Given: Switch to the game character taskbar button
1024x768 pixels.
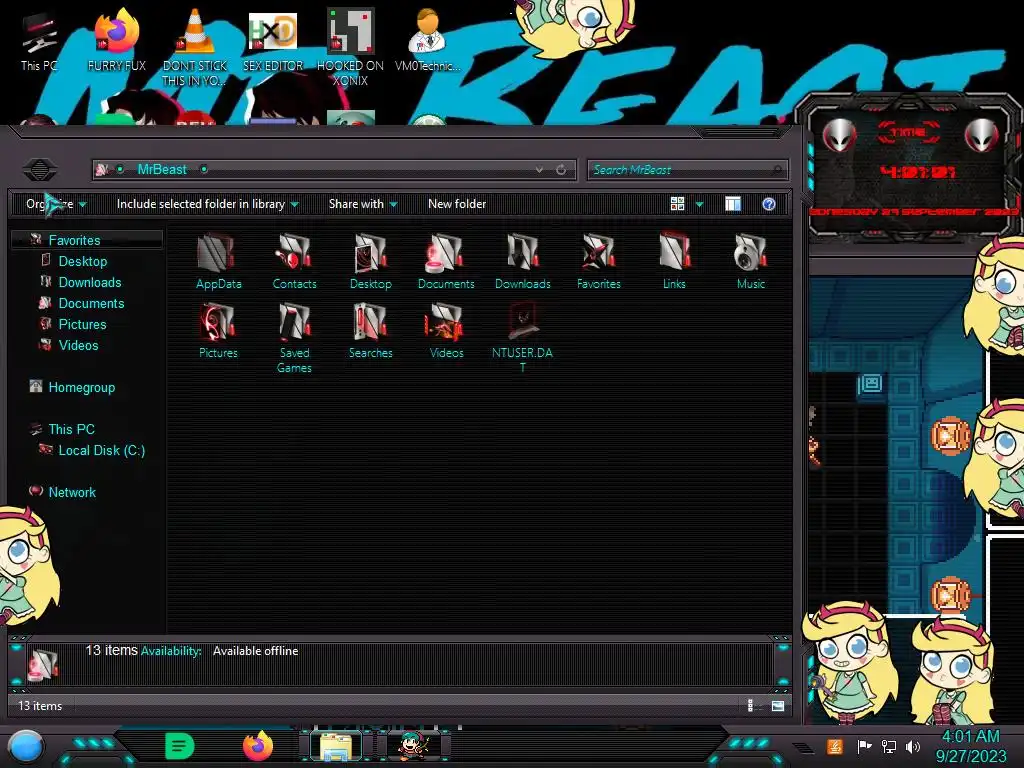Looking at the screenshot, I should [414, 746].
